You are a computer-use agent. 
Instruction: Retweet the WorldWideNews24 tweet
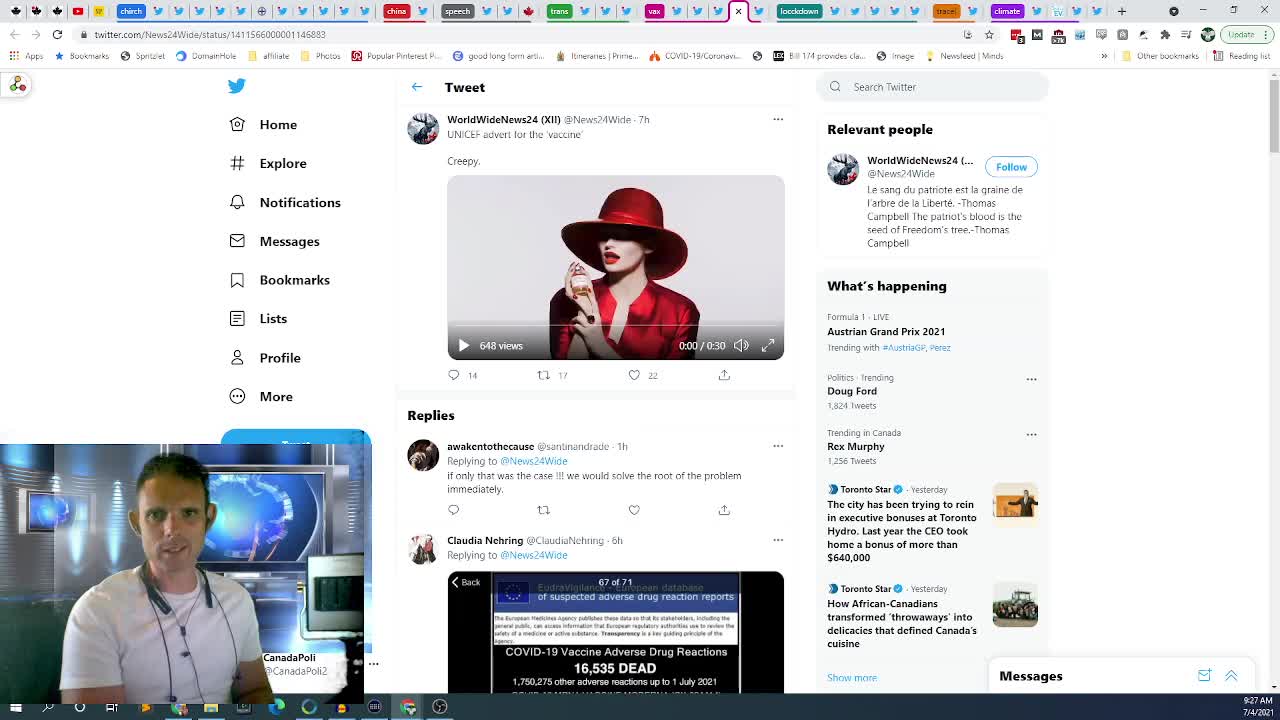click(544, 375)
